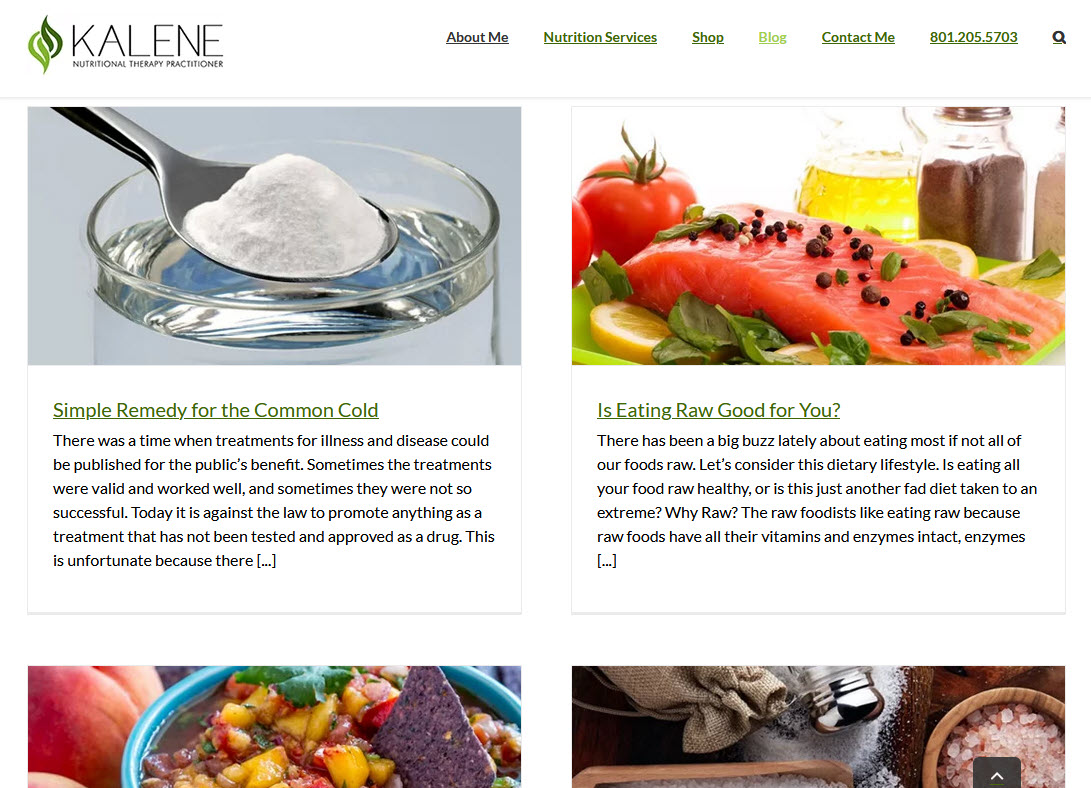
Task: Click the back-to-top arrow button
Action: point(997,773)
